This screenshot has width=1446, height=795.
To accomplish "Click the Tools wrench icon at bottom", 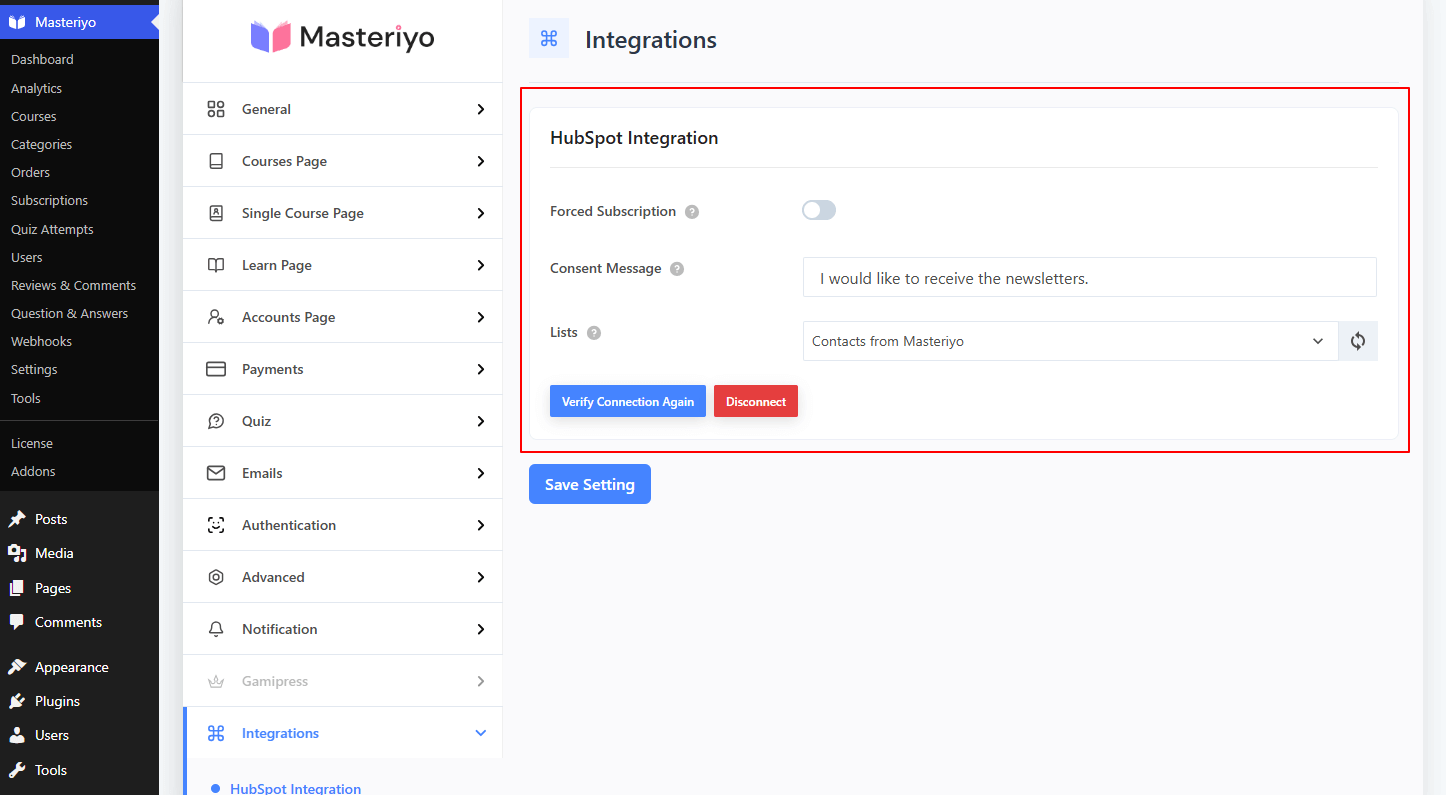I will coord(17,770).
